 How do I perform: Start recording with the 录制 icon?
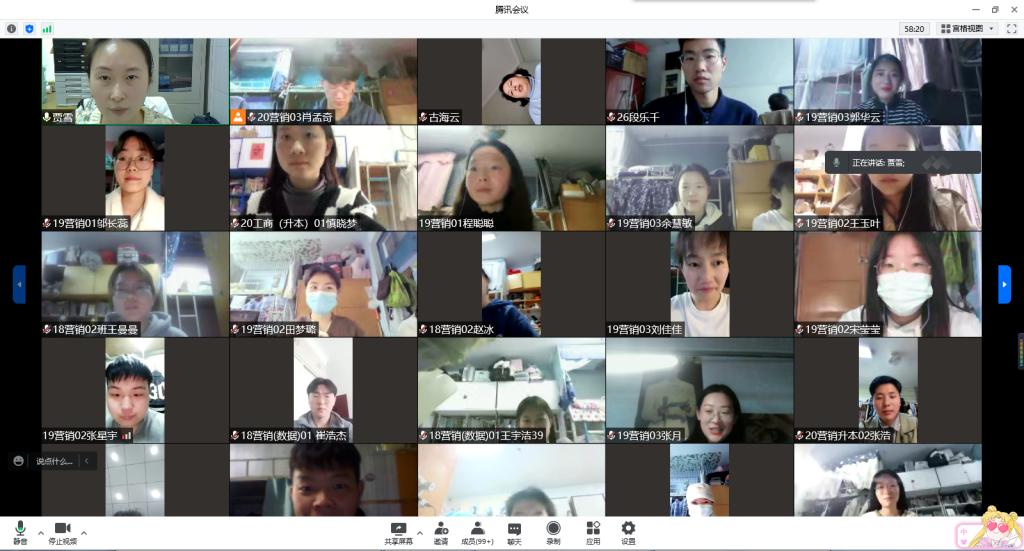(x=553, y=531)
